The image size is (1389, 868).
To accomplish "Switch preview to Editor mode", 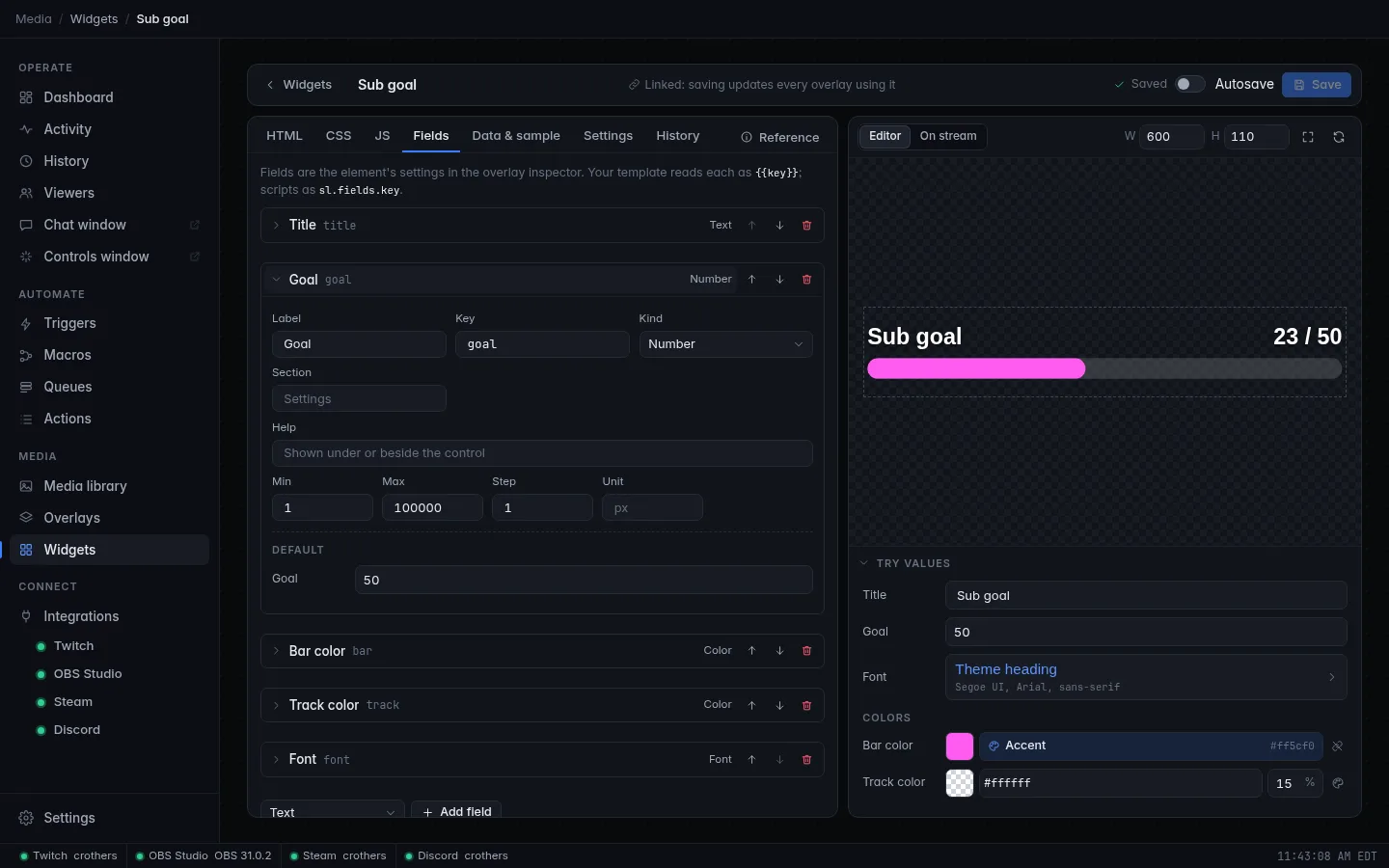I will (885, 136).
